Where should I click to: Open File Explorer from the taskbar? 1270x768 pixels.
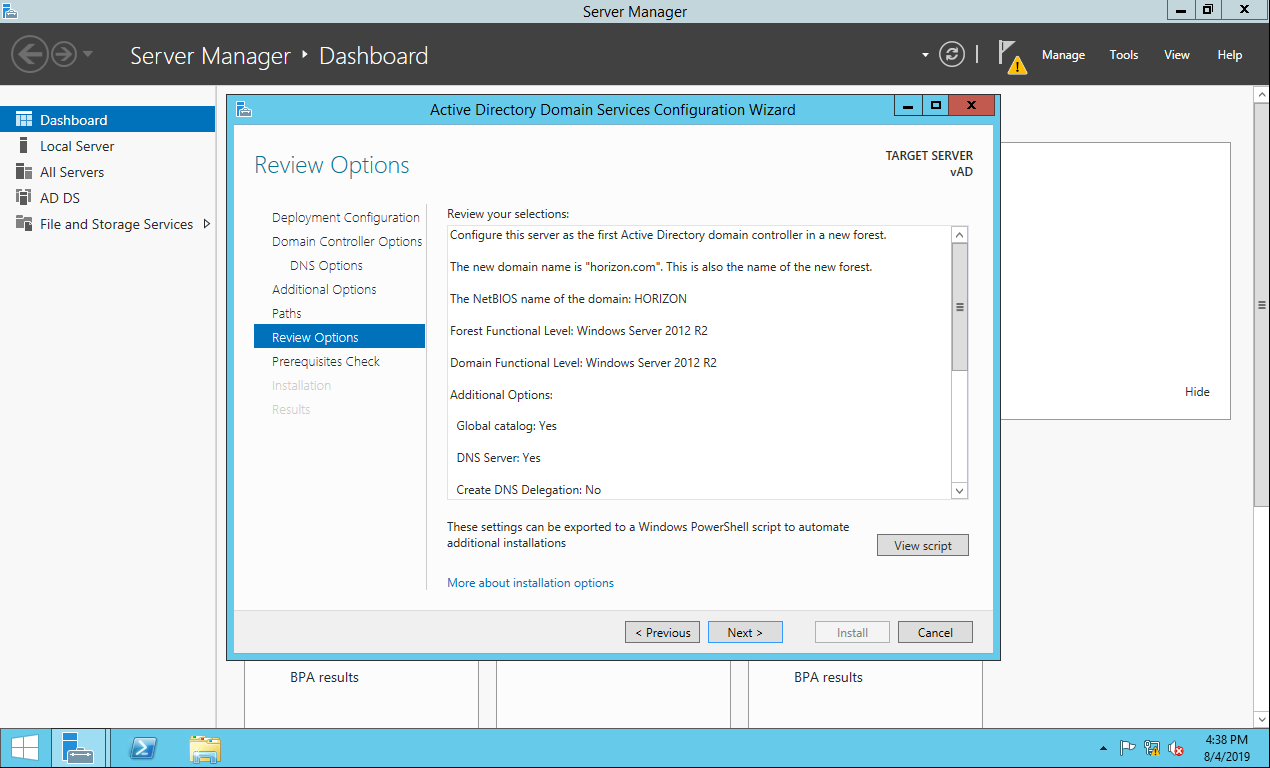(x=205, y=748)
